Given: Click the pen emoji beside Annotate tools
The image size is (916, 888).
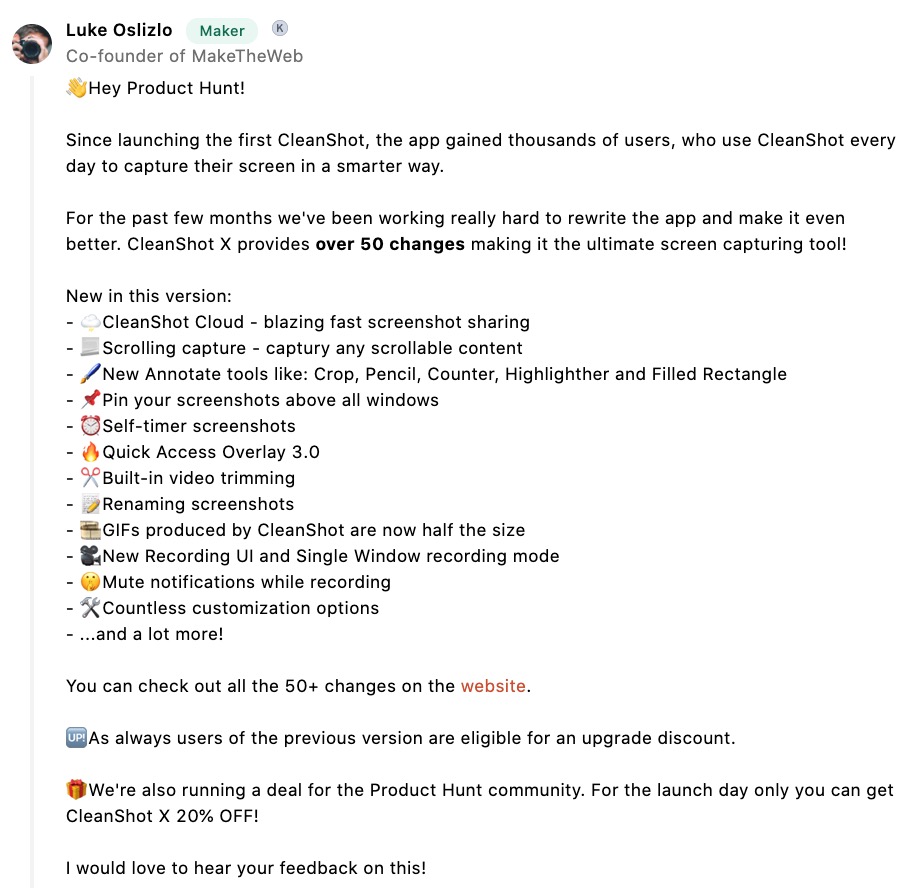Looking at the screenshot, I should 91,374.
